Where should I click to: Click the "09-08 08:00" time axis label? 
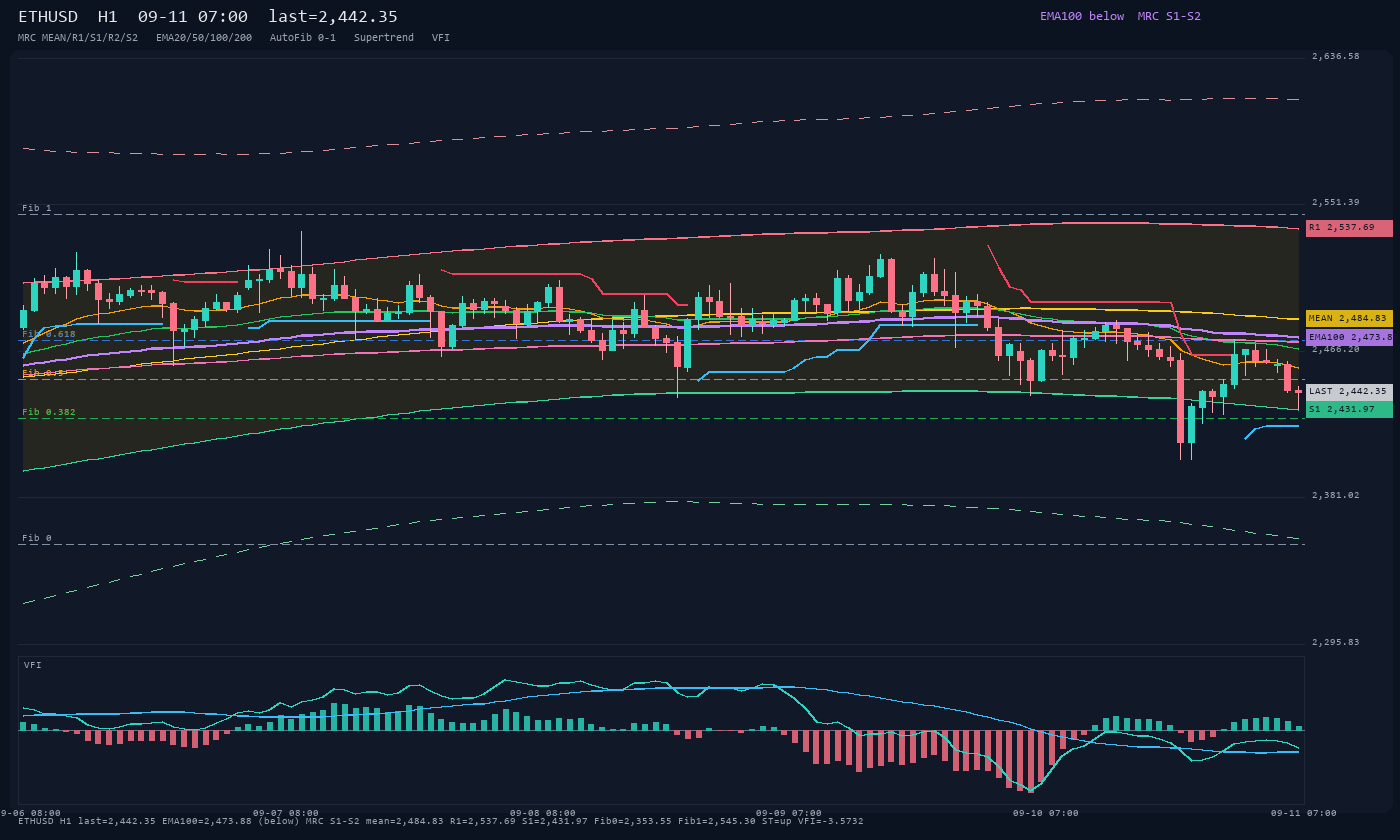(543, 813)
